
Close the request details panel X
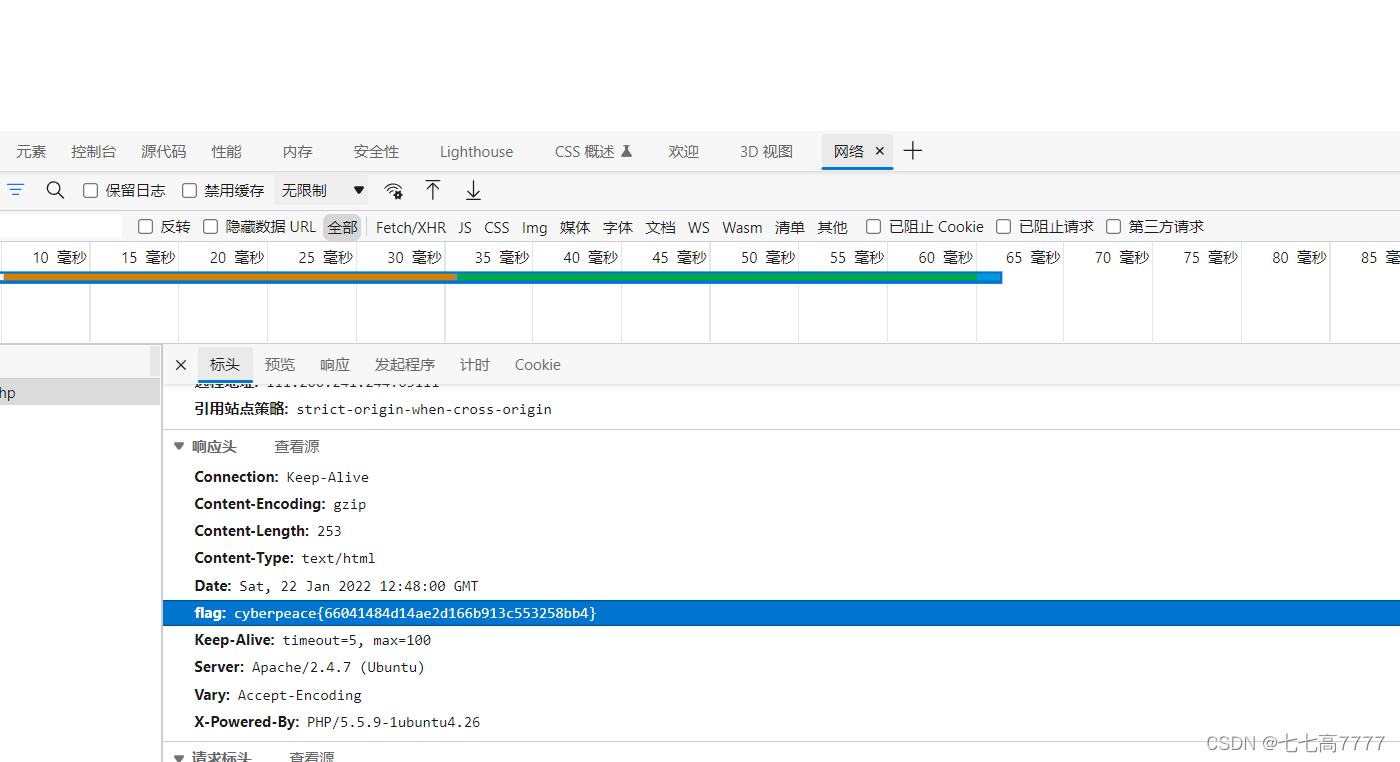(x=181, y=365)
